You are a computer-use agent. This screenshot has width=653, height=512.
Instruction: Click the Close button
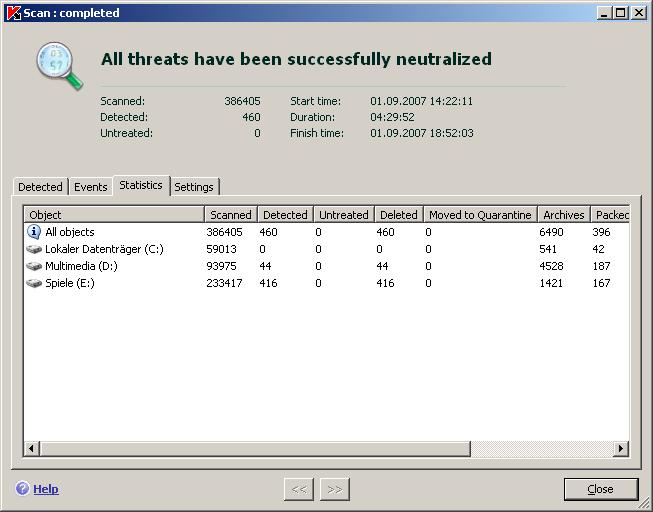pyautogui.click(x=601, y=489)
